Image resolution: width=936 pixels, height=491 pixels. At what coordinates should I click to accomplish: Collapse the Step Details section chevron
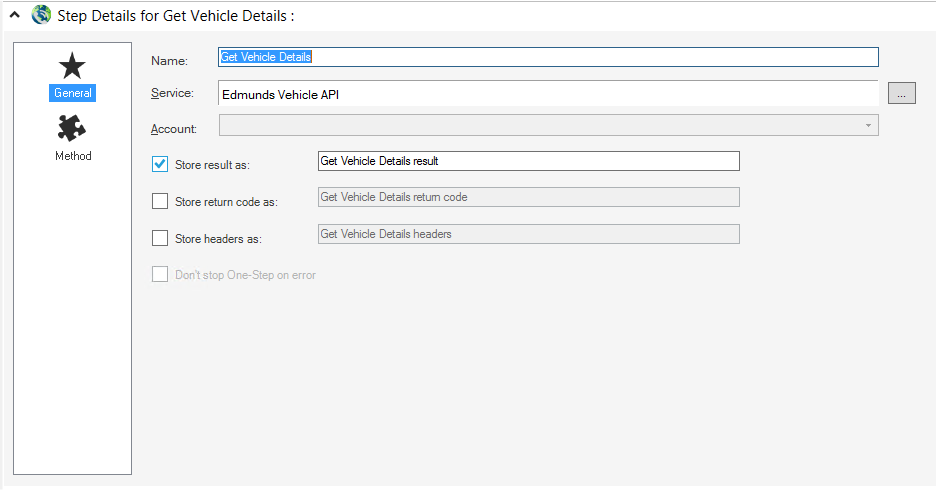pos(15,15)
